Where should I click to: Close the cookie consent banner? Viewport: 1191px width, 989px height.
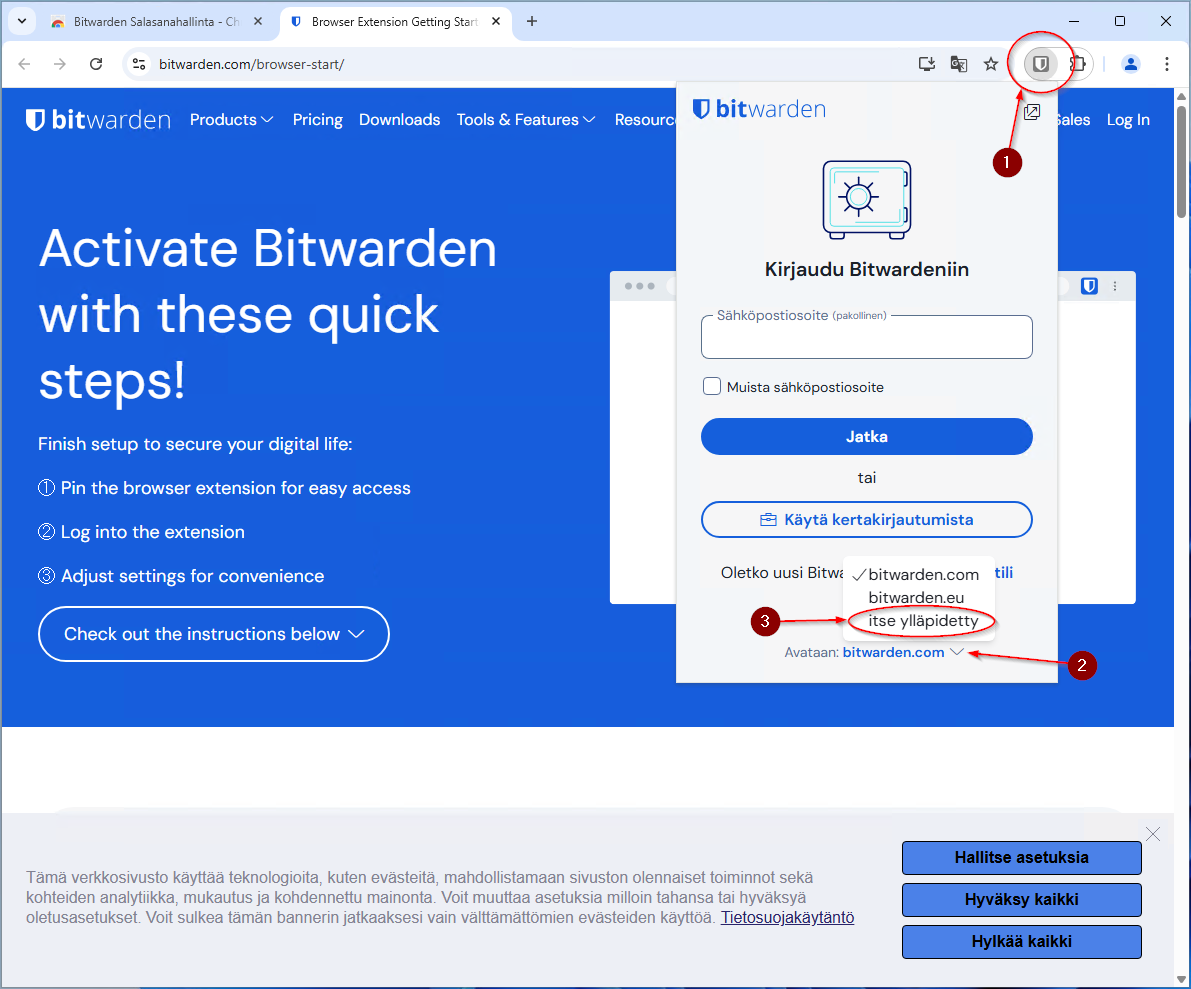pos(1153,834)
